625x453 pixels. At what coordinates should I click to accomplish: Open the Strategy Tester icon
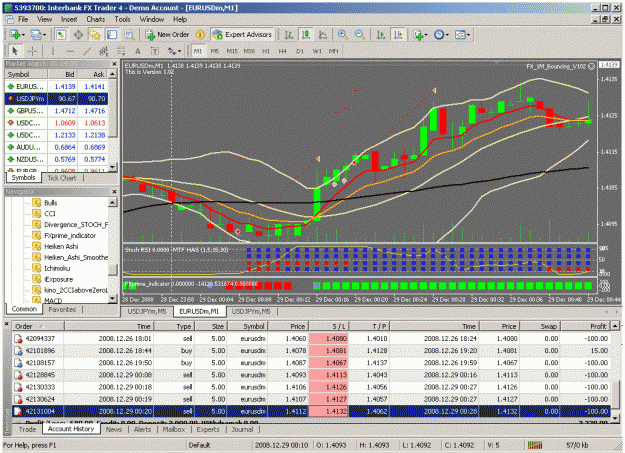click(x=129, y=35)
